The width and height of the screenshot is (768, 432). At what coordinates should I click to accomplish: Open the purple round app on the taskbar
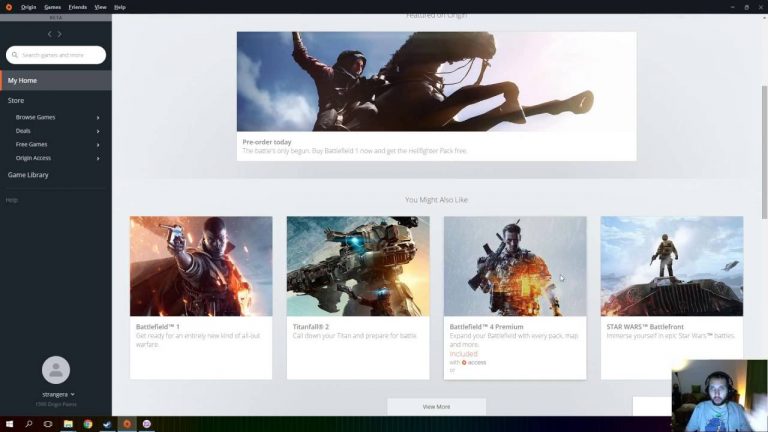tap(146, 424)
